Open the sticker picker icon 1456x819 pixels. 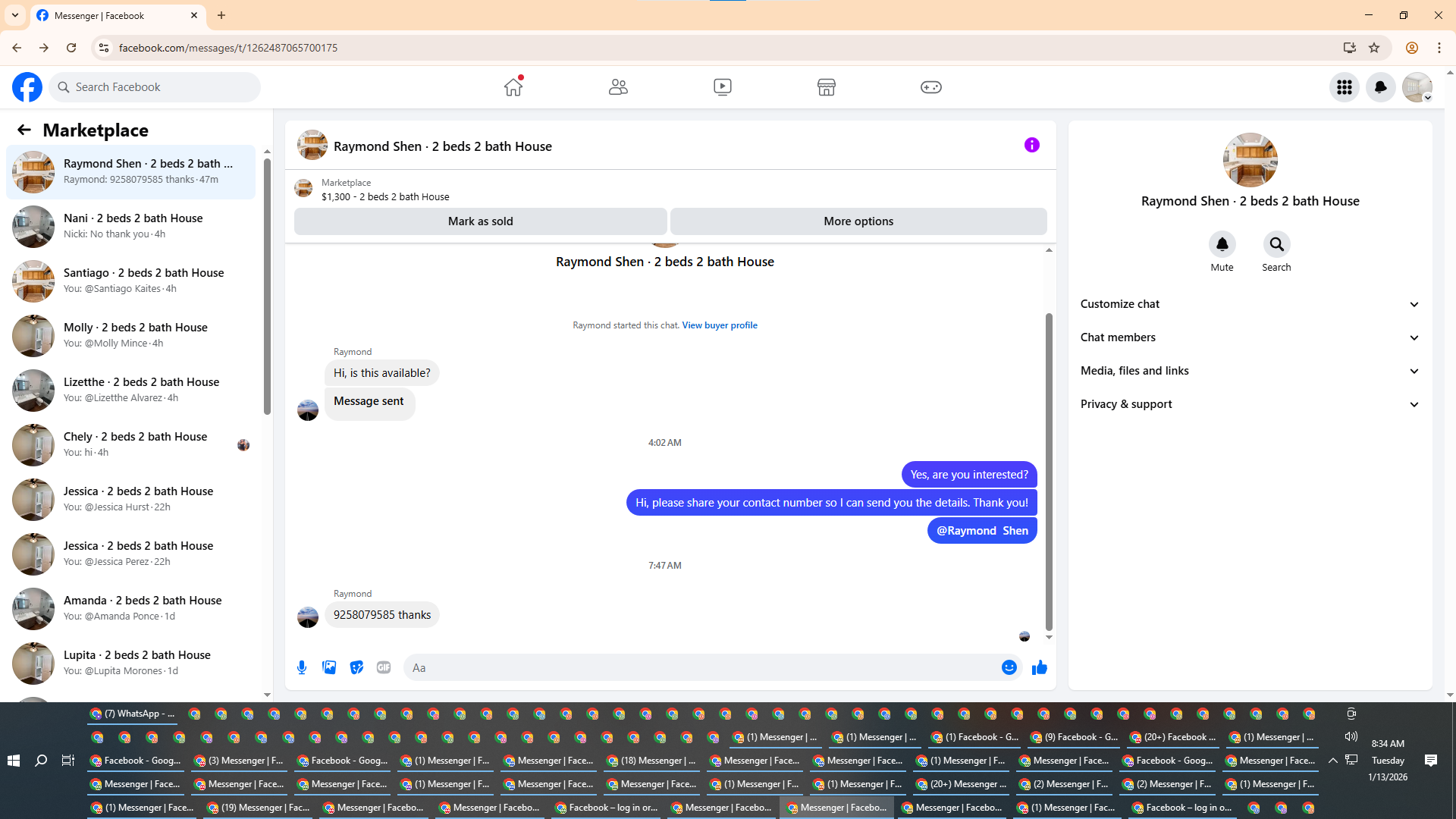point(356,667)
